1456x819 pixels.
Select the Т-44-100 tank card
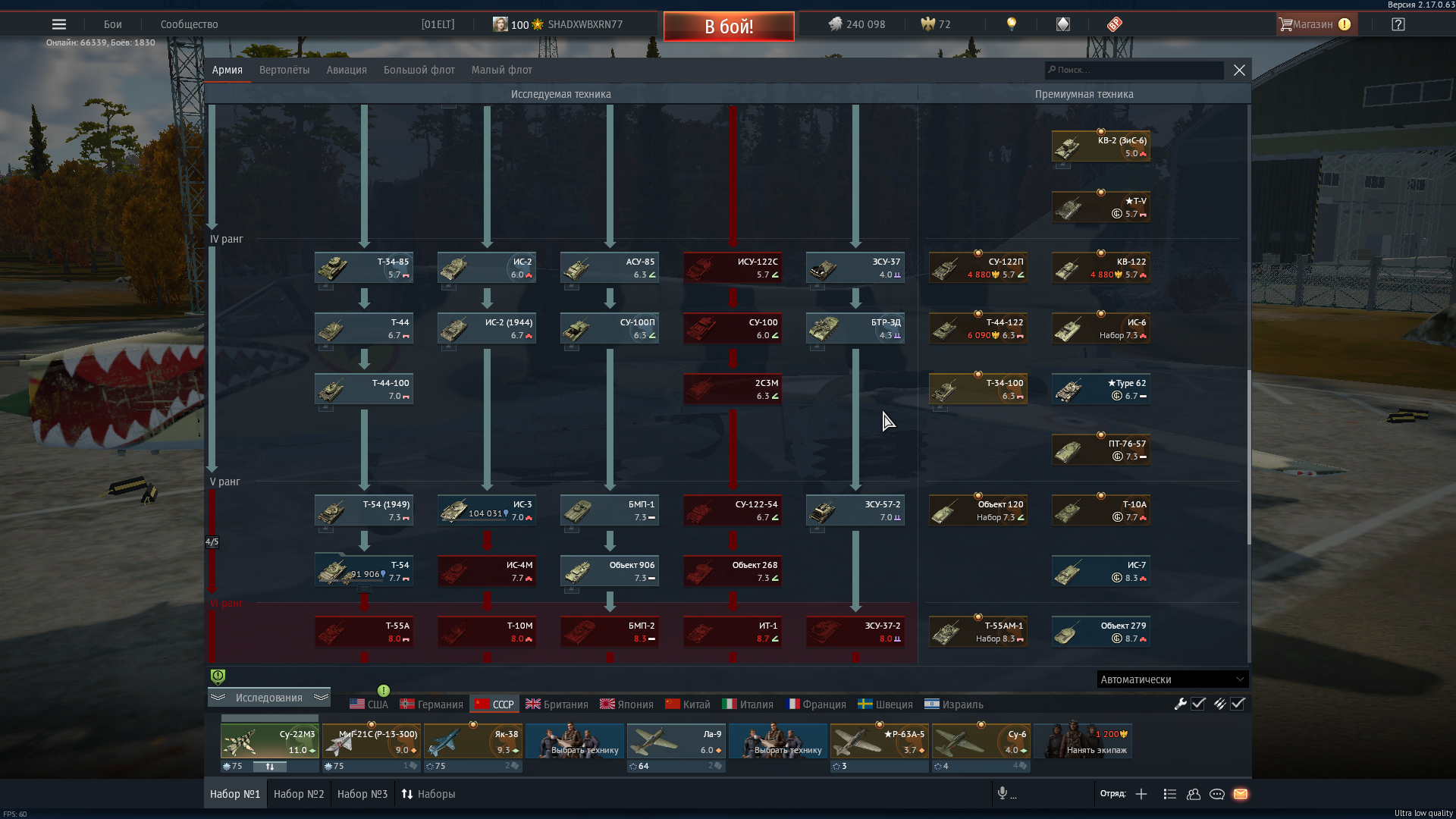[x=364, y=389]
